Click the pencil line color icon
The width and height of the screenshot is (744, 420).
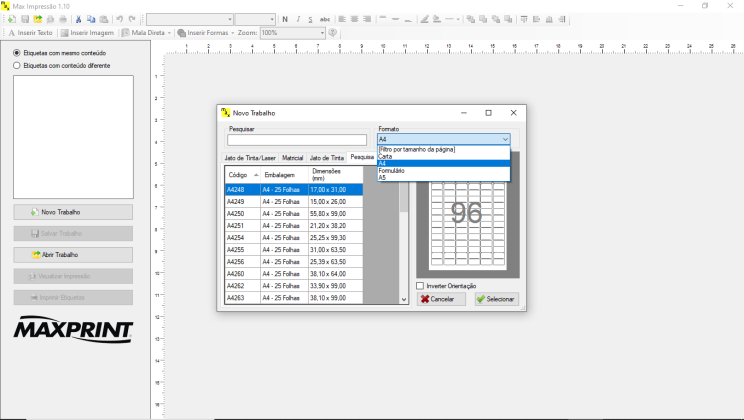pyautogui.click(x=425, y=19)
